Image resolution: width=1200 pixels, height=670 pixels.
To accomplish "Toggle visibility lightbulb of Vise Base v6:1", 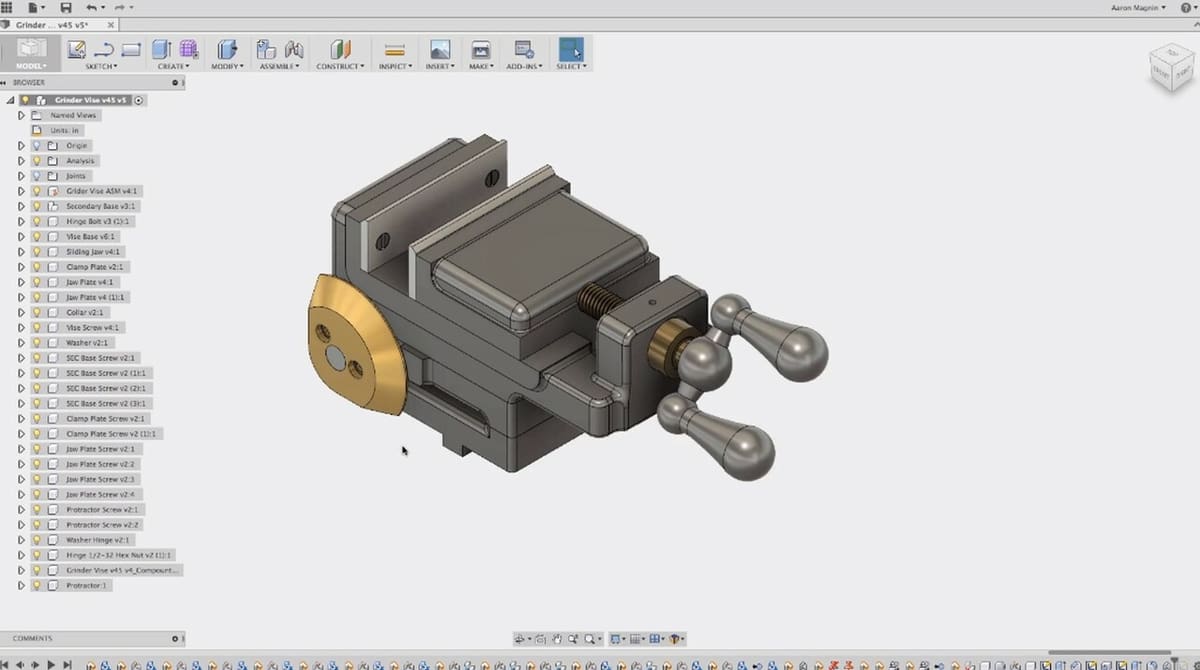I will [x=37, y=237].
